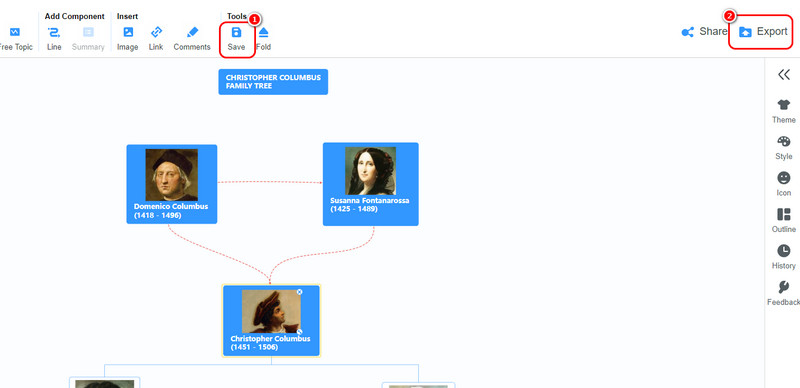
Task: Open the Icon sidebar panel
Action: 784,184
